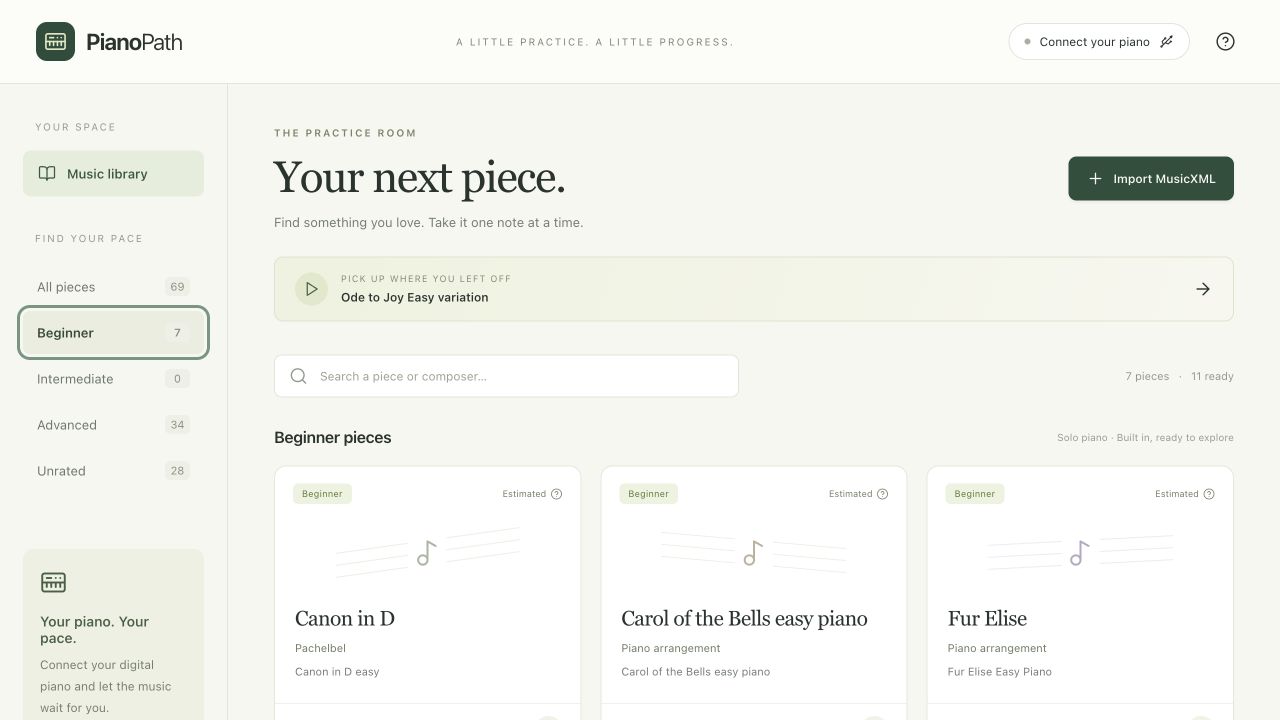
Task: Show Unrated pieces
Action: coord(113,471)
